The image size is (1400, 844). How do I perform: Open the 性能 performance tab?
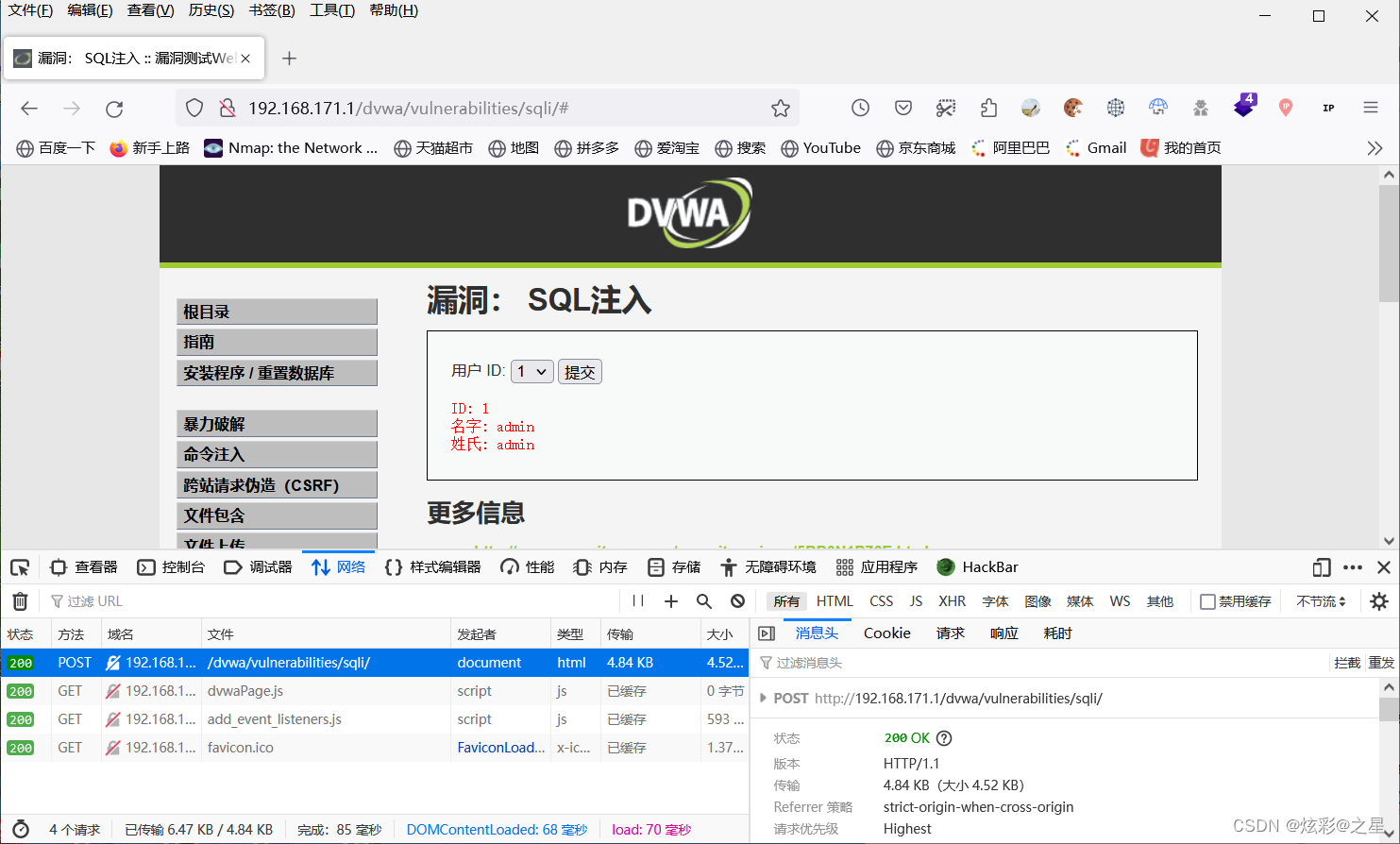tap(528, 567)
